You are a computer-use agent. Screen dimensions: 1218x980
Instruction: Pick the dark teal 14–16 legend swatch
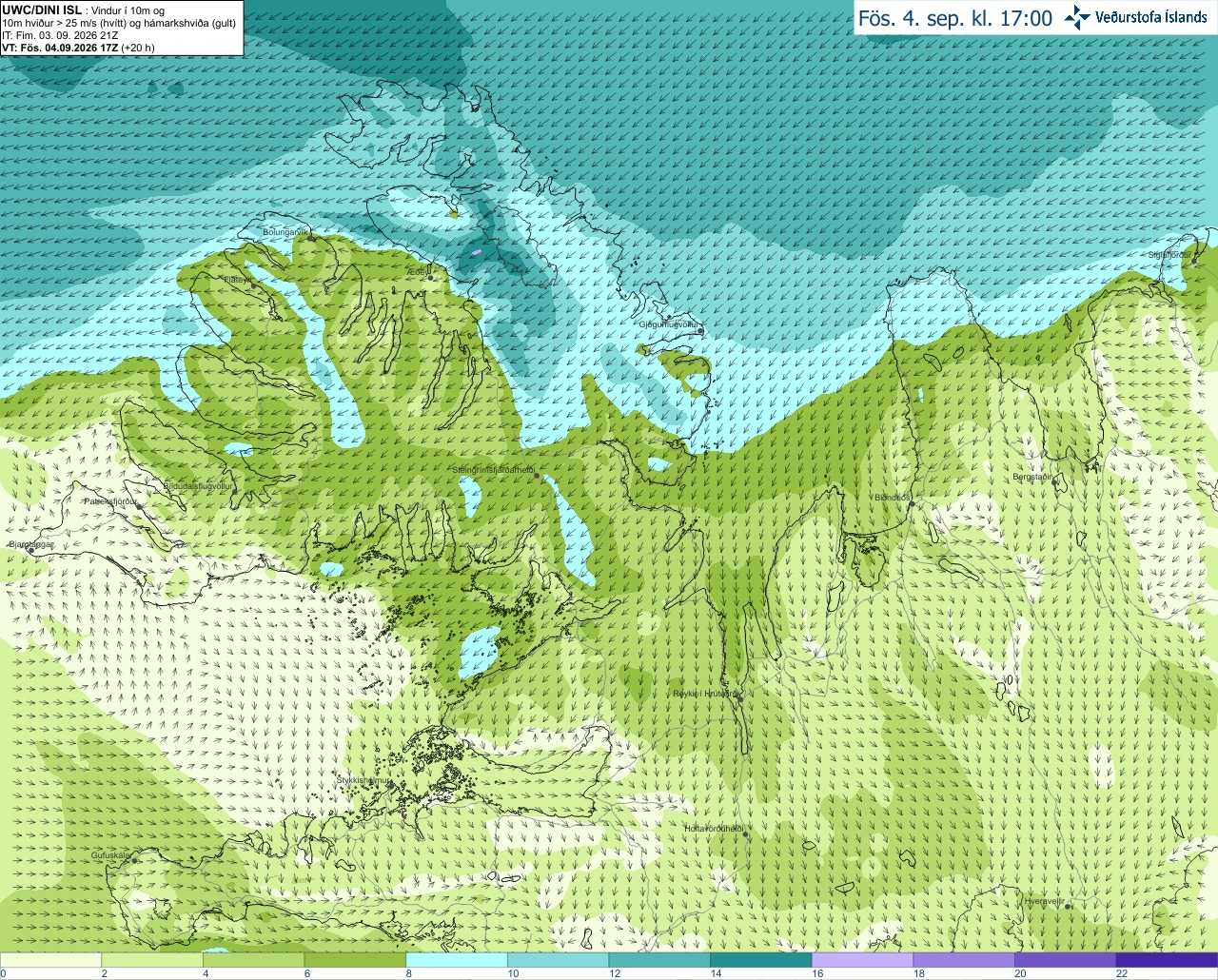click(760, 960)
